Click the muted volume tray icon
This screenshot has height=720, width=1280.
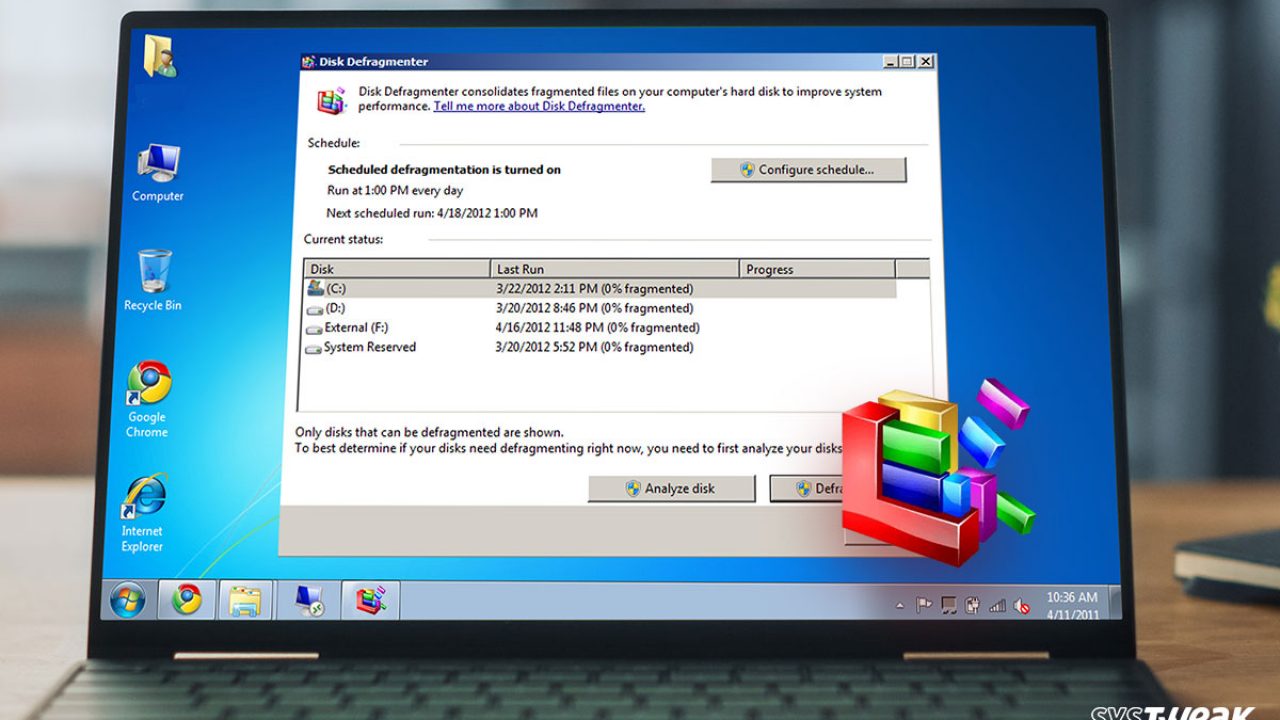pos(1021,606)
